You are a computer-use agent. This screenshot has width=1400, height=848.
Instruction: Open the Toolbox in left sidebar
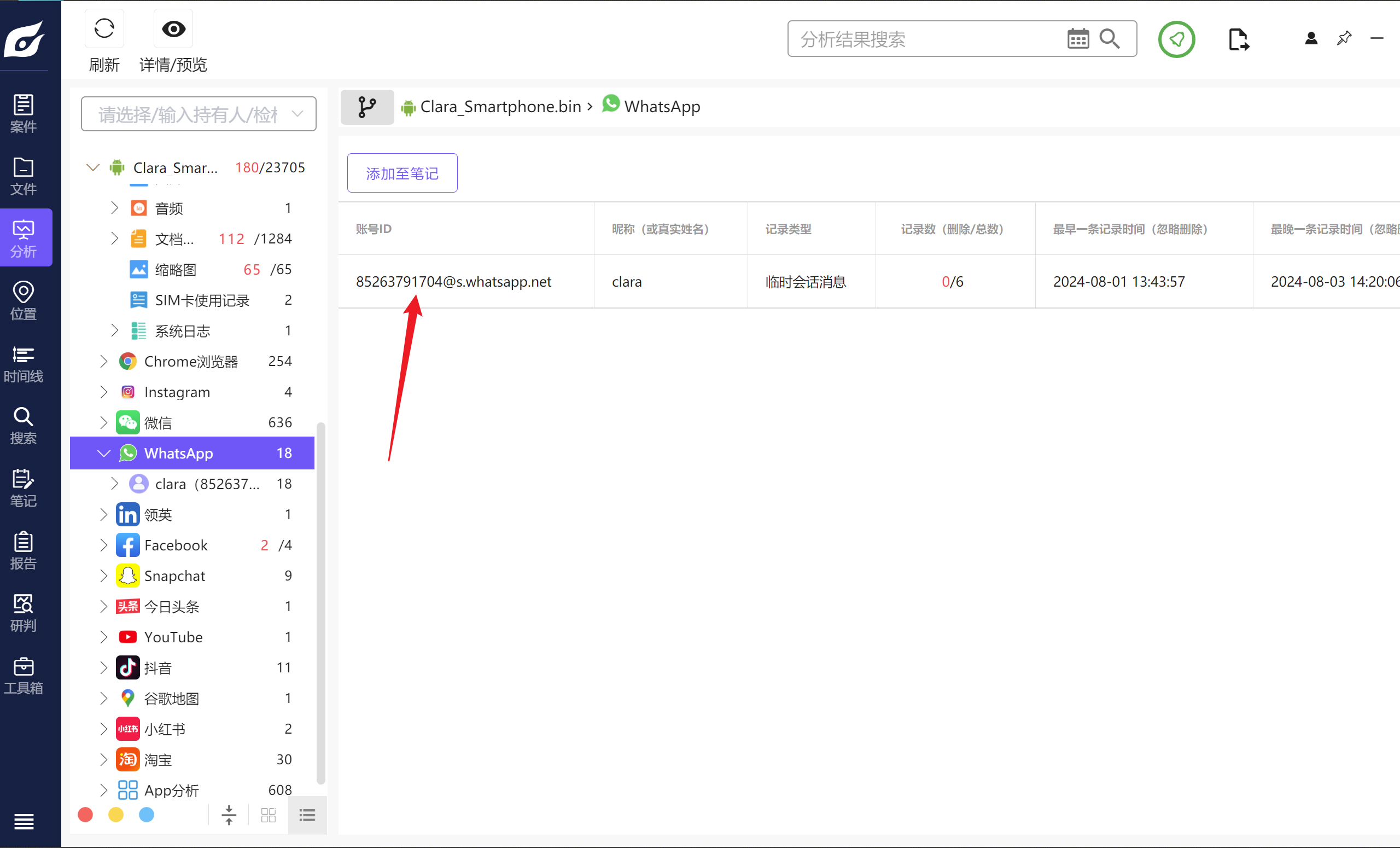[x=24, y=675]
